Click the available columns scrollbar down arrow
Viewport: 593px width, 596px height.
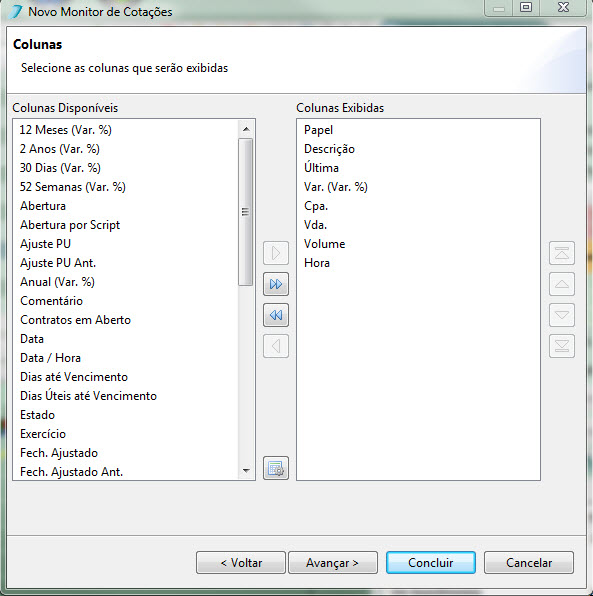tap(246, 471)
